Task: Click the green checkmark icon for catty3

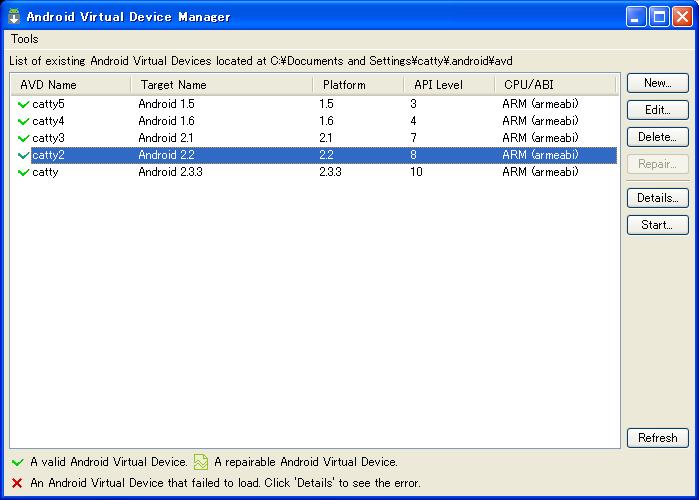Action: click(23, 138)
